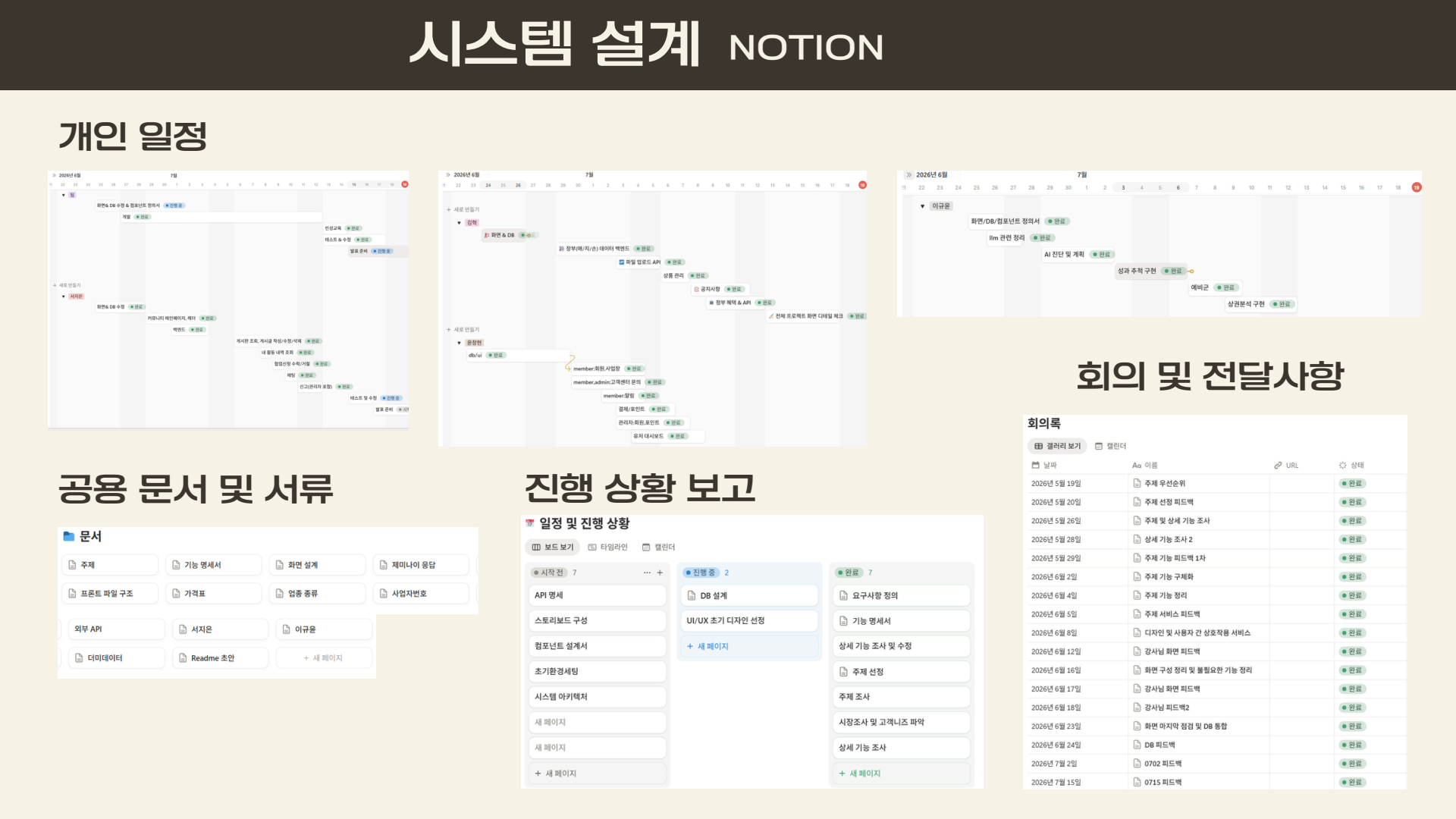Click today marker 19 in the 김혁 timeline
The image size is (1456, 819).
(x=862, y=185)
